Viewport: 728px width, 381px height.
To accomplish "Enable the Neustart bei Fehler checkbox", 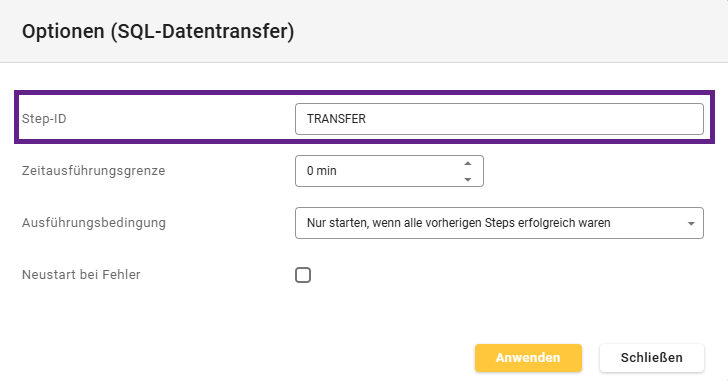I will pos(303,275).
